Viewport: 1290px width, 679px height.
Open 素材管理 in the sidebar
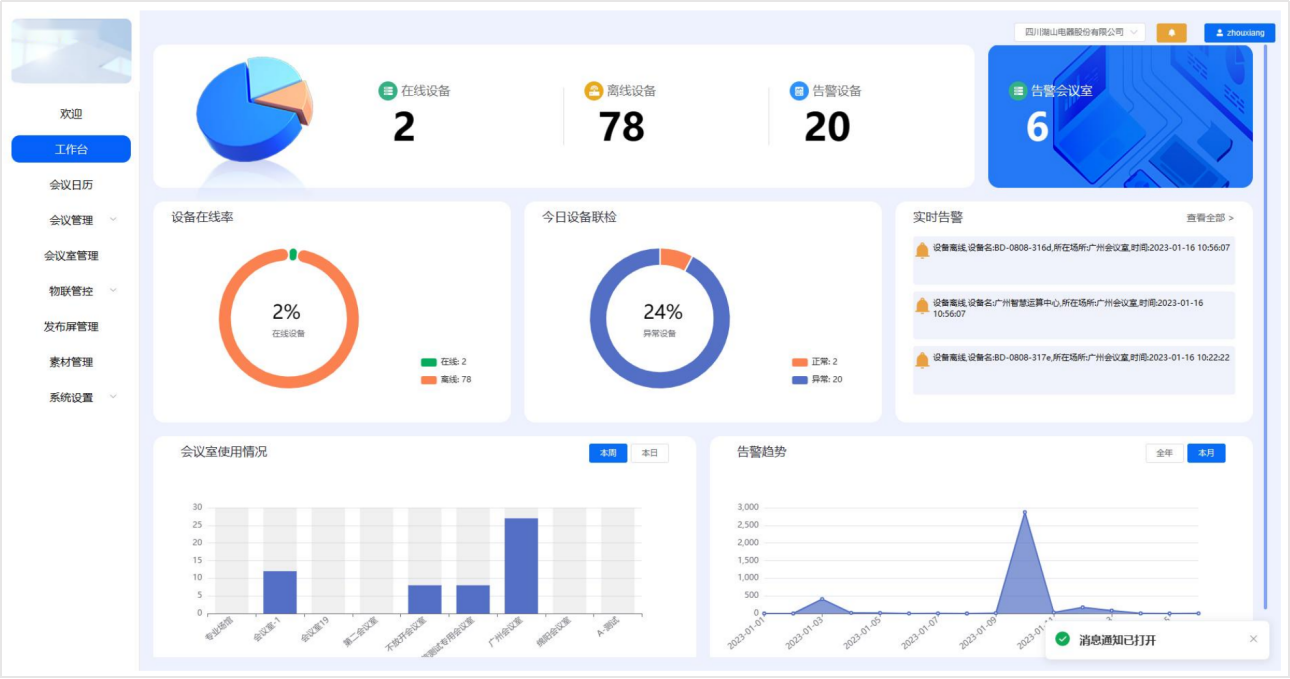click(71, 362)
